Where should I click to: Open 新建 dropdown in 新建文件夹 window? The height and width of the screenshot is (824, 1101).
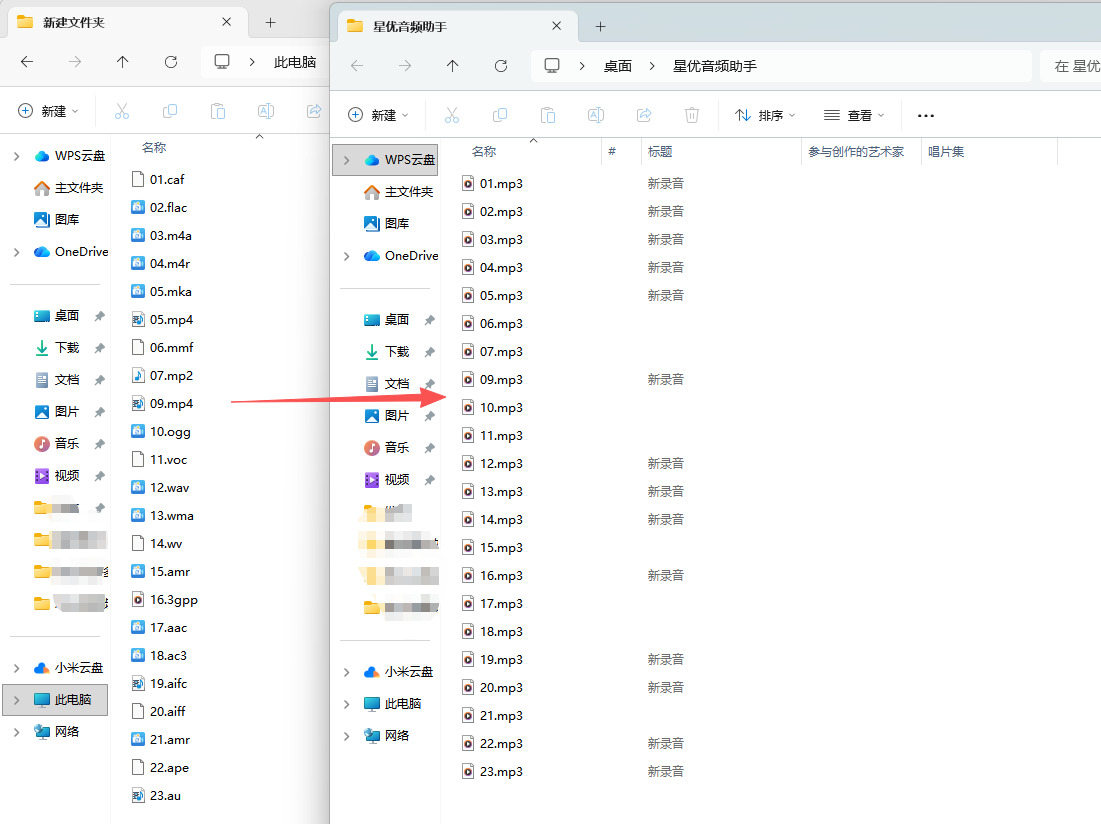[48, 111]
